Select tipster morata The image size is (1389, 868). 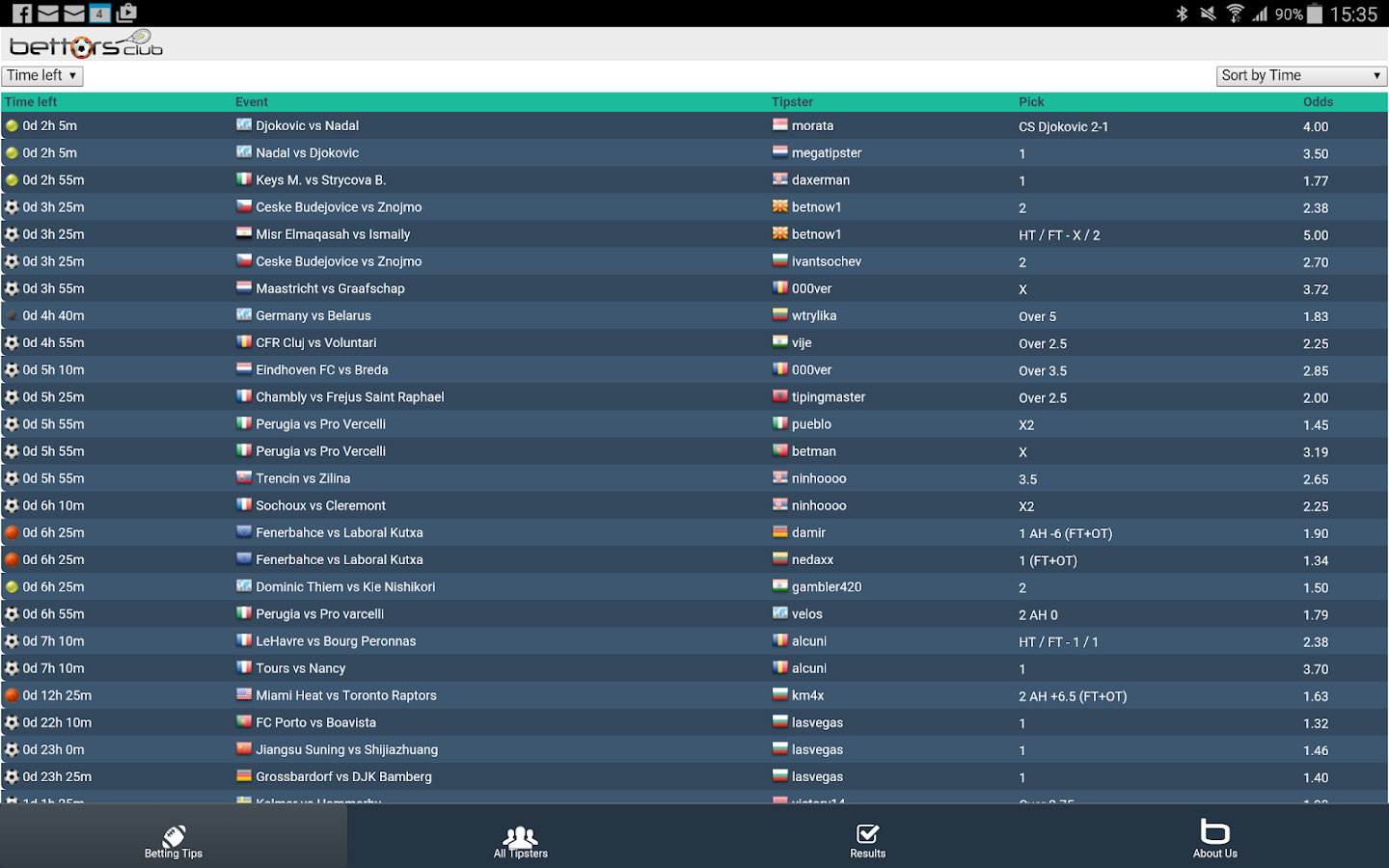pyautogui.click(x=812, y=126)
